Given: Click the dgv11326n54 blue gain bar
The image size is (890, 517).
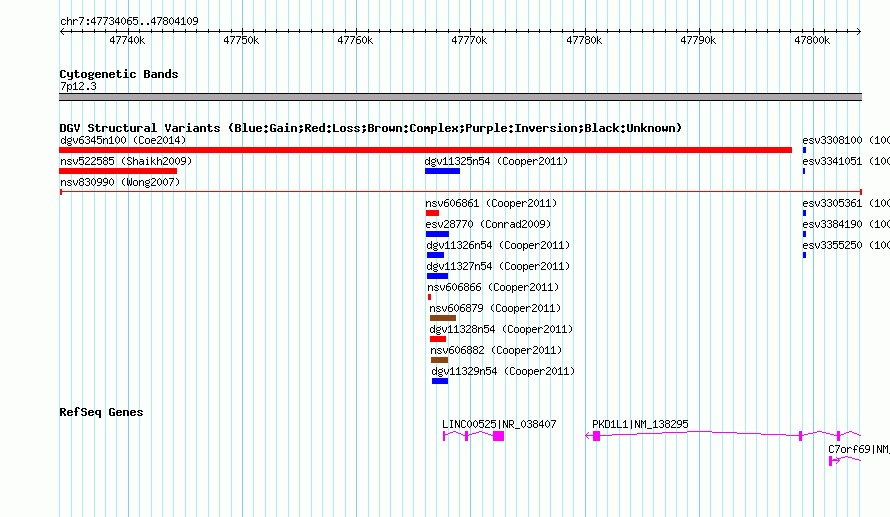Looking at the screenshot, I should point(435,255).
